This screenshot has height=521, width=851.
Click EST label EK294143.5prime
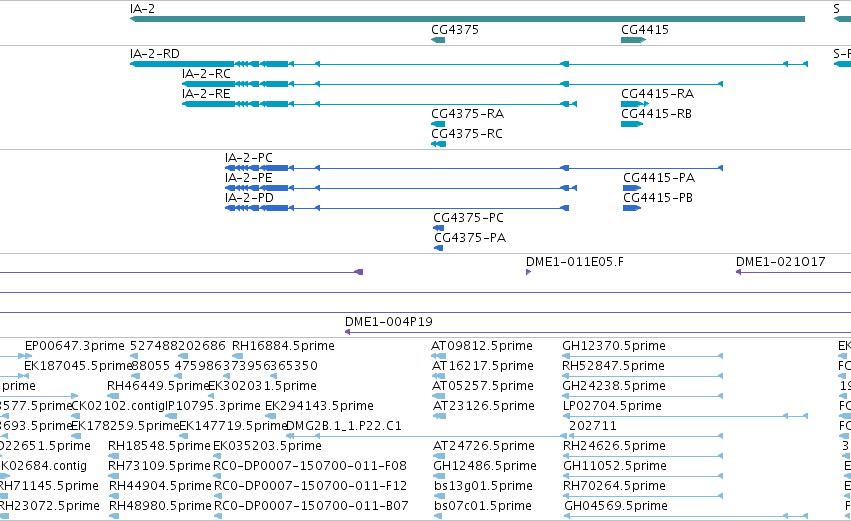point(319,406)
